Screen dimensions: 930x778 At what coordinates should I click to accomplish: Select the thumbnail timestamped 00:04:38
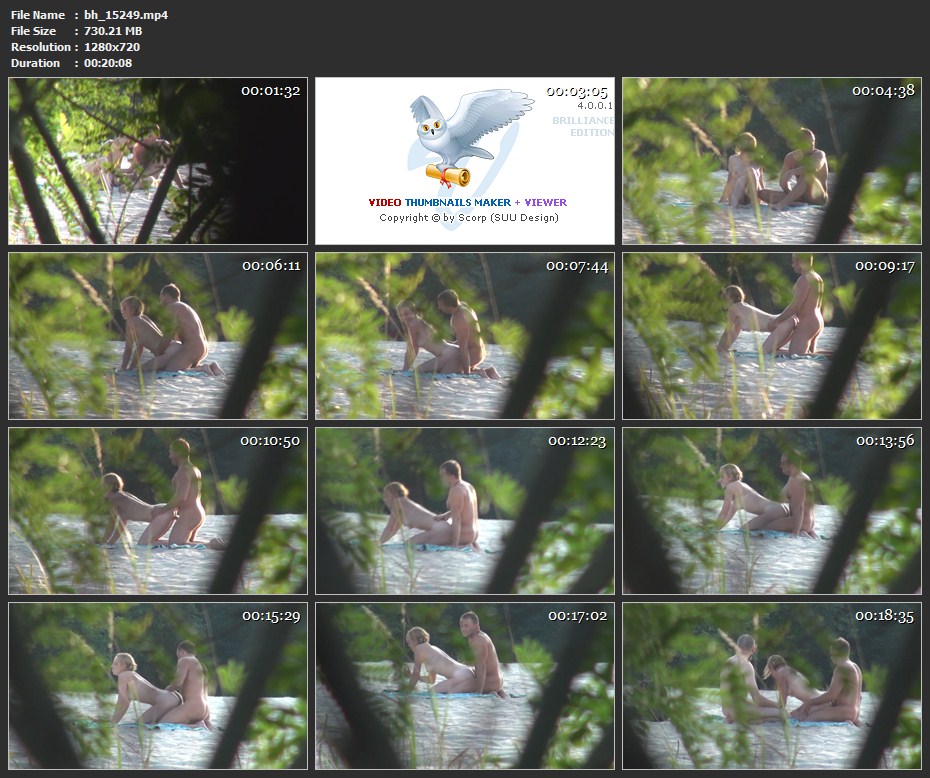click(771, 161)
